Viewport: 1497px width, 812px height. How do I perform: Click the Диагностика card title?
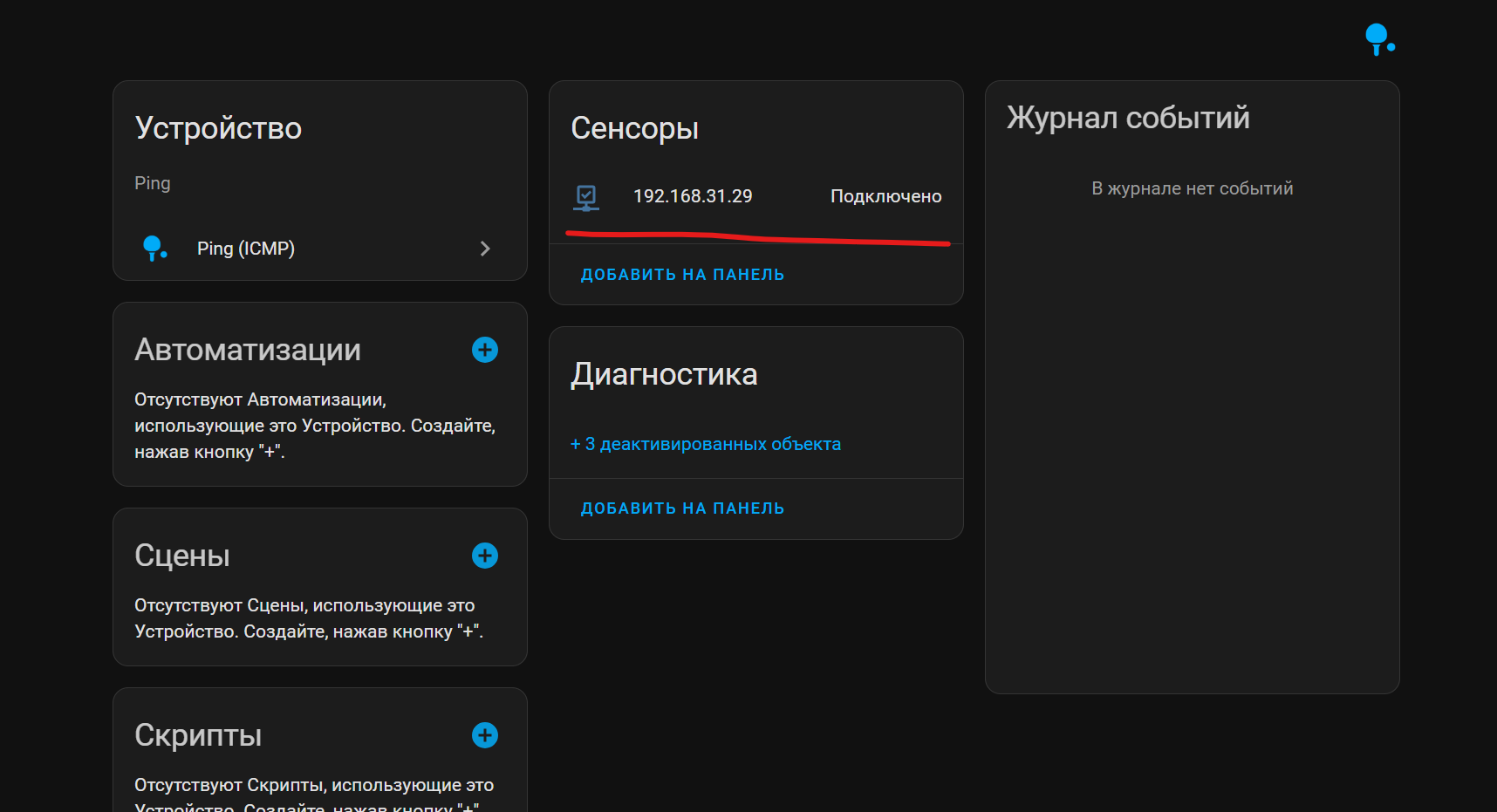coord(664,374)
